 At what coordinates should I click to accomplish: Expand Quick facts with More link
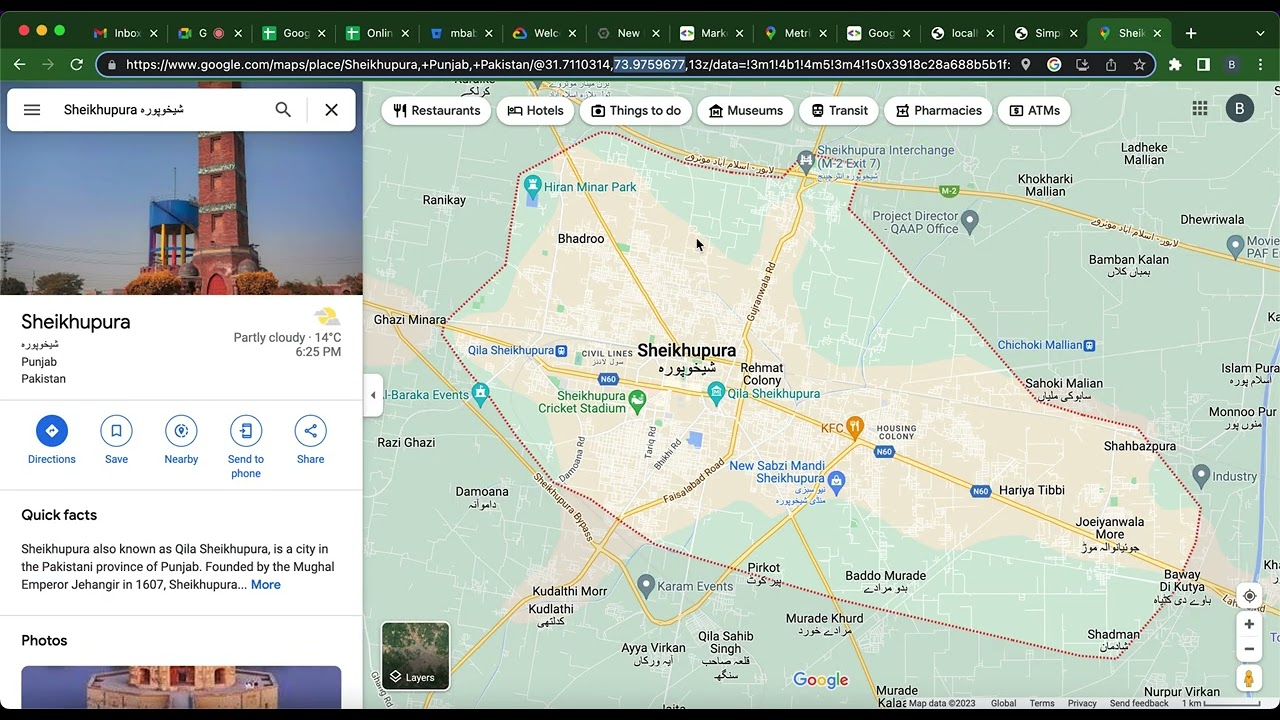pos(265,585)
